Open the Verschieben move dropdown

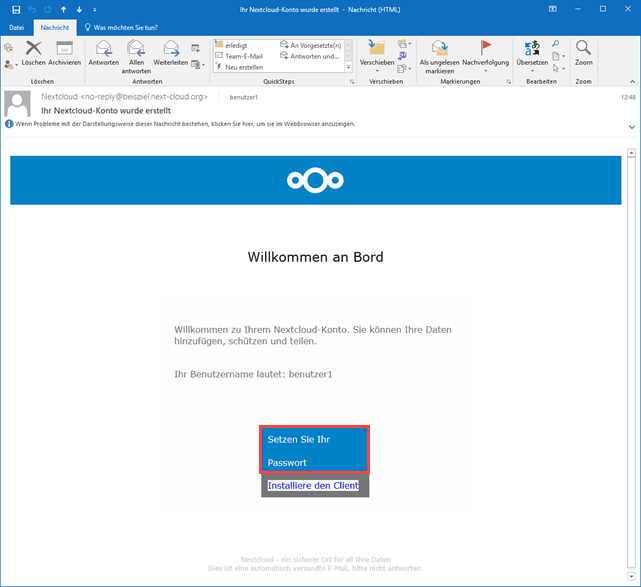point(377,56)
